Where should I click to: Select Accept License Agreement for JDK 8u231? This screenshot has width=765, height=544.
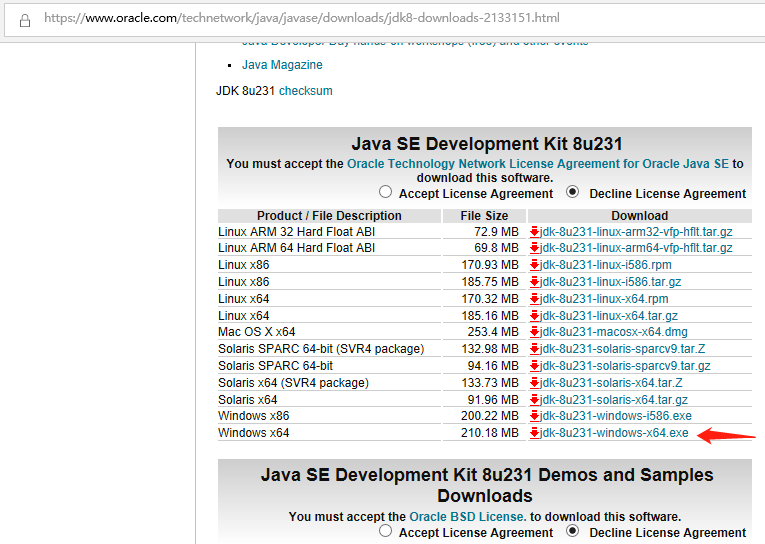click(x=386, y=192)
